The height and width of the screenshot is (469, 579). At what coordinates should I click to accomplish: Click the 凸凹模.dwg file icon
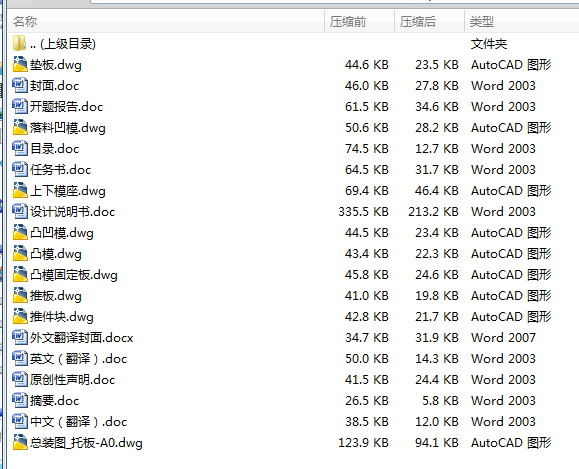pyautogui.click(x=20, y=232)
